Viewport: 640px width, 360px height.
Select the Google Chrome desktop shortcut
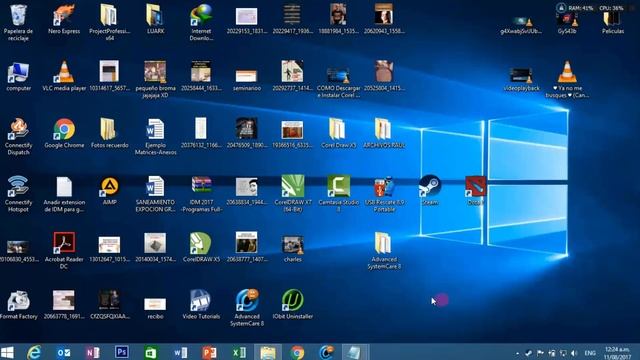64,130
